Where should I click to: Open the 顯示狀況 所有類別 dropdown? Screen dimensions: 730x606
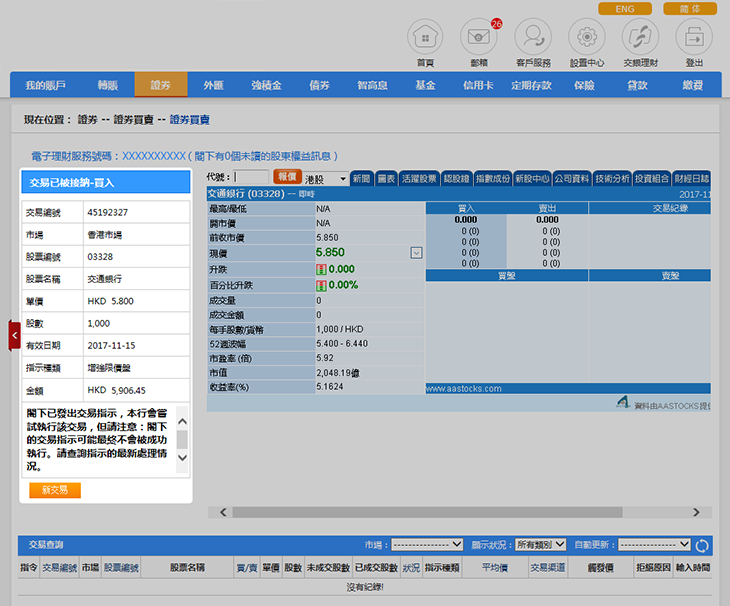(x=540, y=545)
